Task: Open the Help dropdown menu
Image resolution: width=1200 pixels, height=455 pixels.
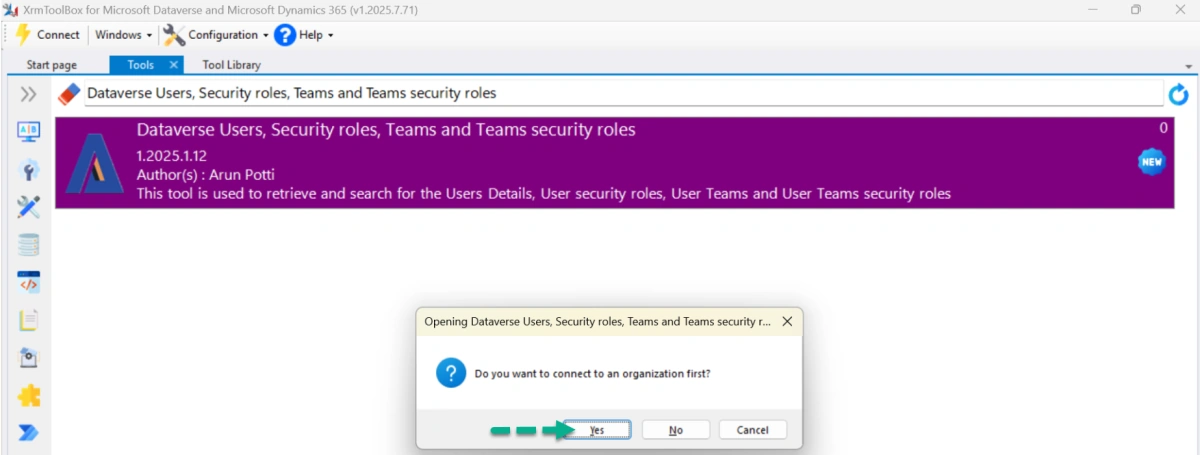Action: pos(304,35)
